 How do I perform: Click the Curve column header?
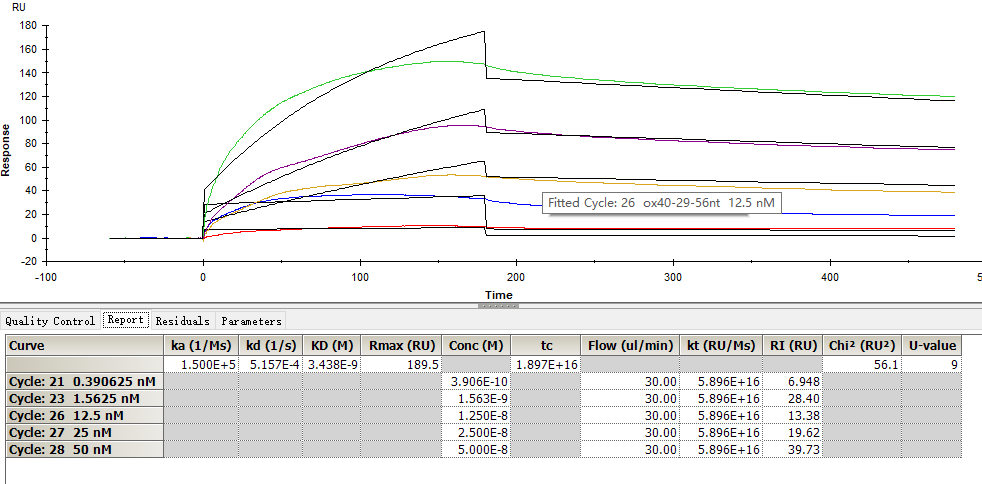tap(83, 346)
